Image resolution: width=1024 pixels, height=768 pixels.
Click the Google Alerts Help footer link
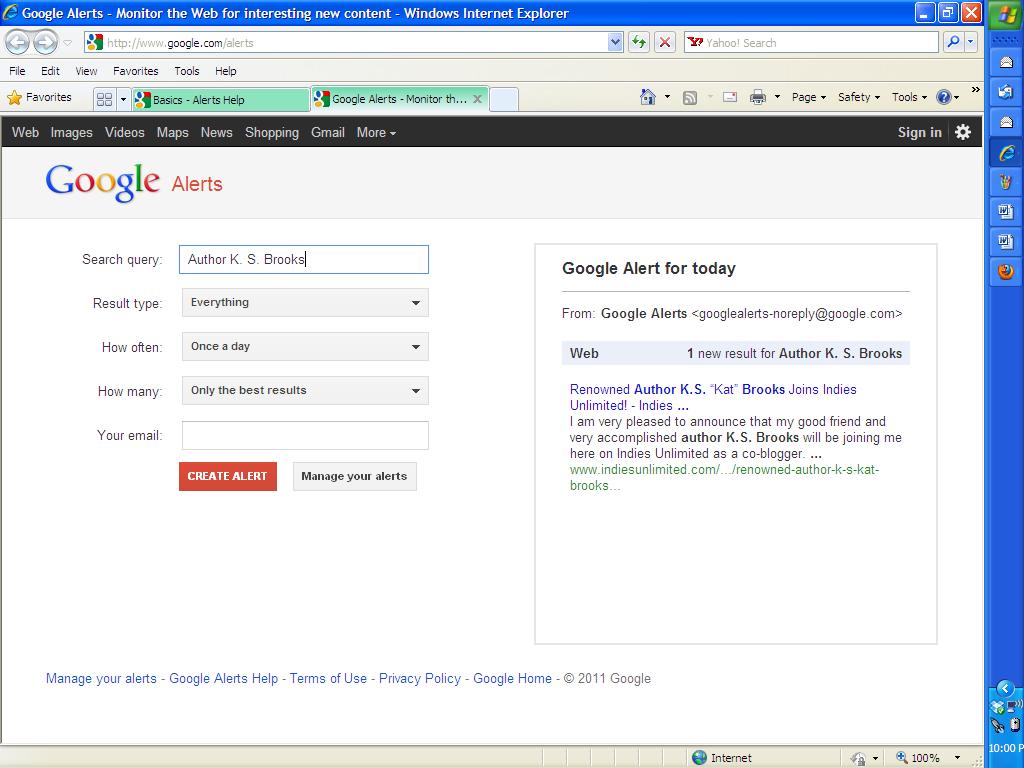[223, 679]
